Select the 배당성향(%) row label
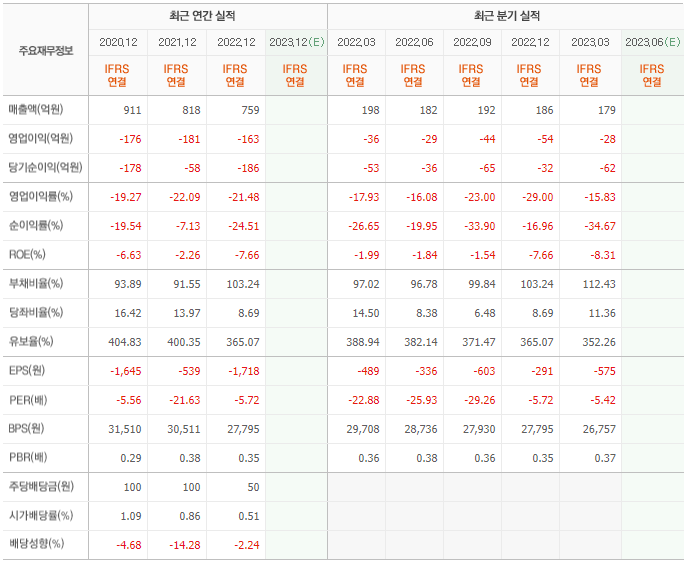The width and height of the screenshot is (688, 563). pos(36,544)
